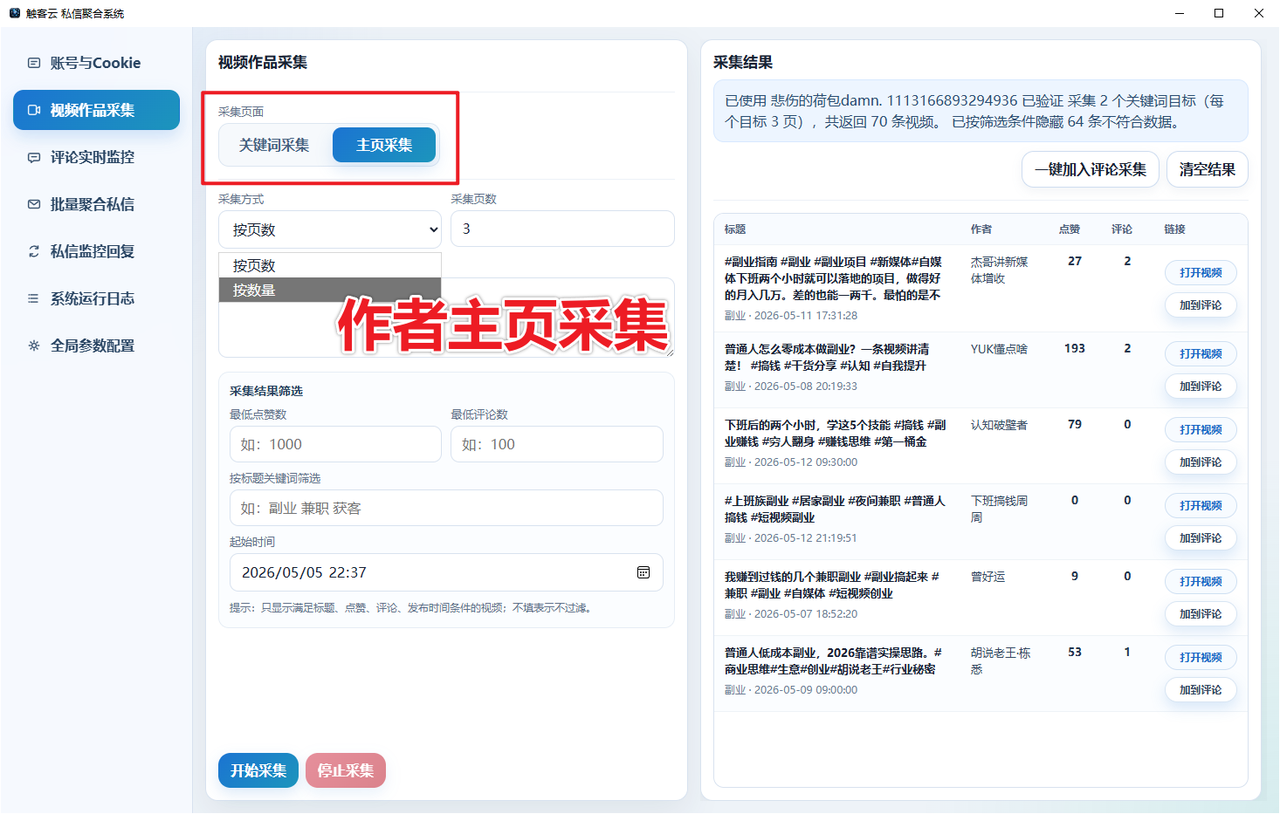Screen dimensions: 1280x814
Task: Click the 最低点赞数 input field
Action: 335,444
